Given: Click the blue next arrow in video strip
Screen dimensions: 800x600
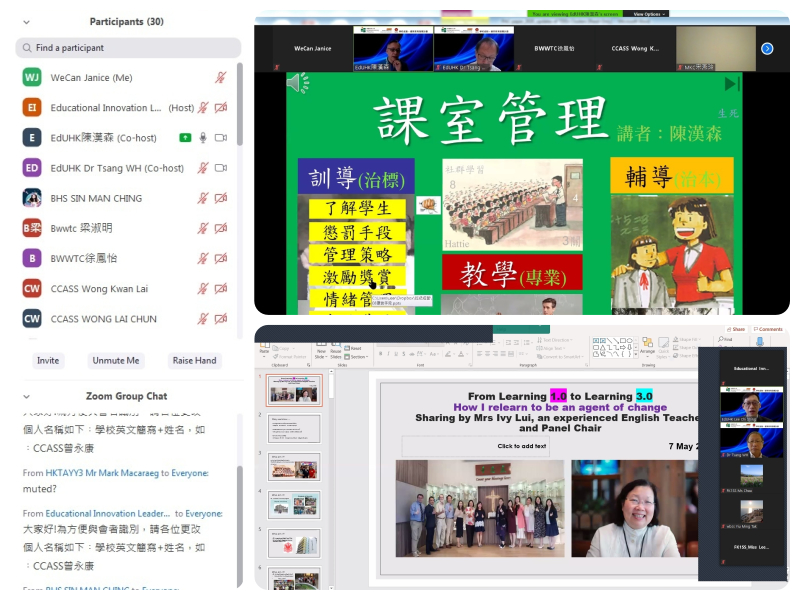Looking at the screenshot, I should [x=767, y=48].
